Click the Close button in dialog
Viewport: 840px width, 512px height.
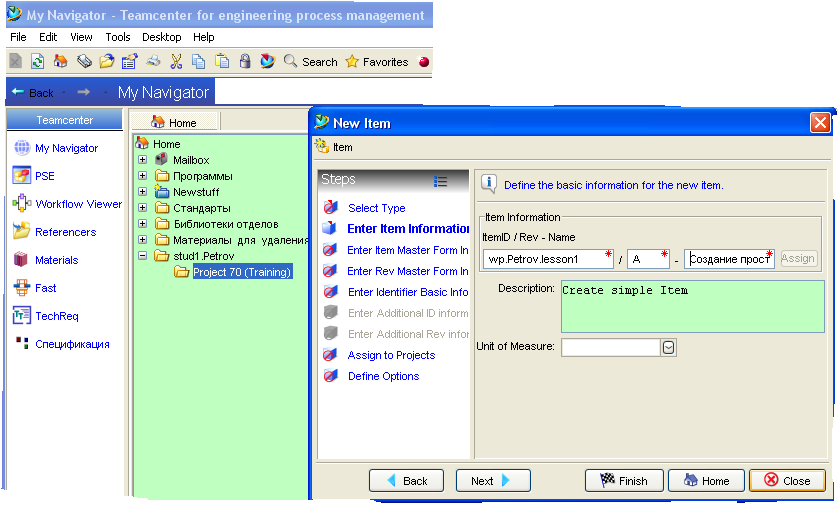point(787,480)
